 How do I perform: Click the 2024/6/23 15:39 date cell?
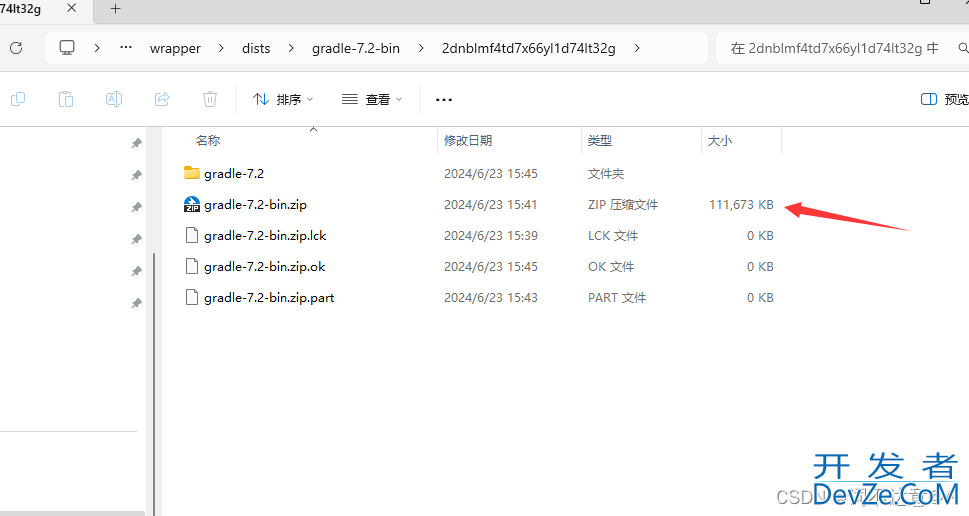click(491, 235)
